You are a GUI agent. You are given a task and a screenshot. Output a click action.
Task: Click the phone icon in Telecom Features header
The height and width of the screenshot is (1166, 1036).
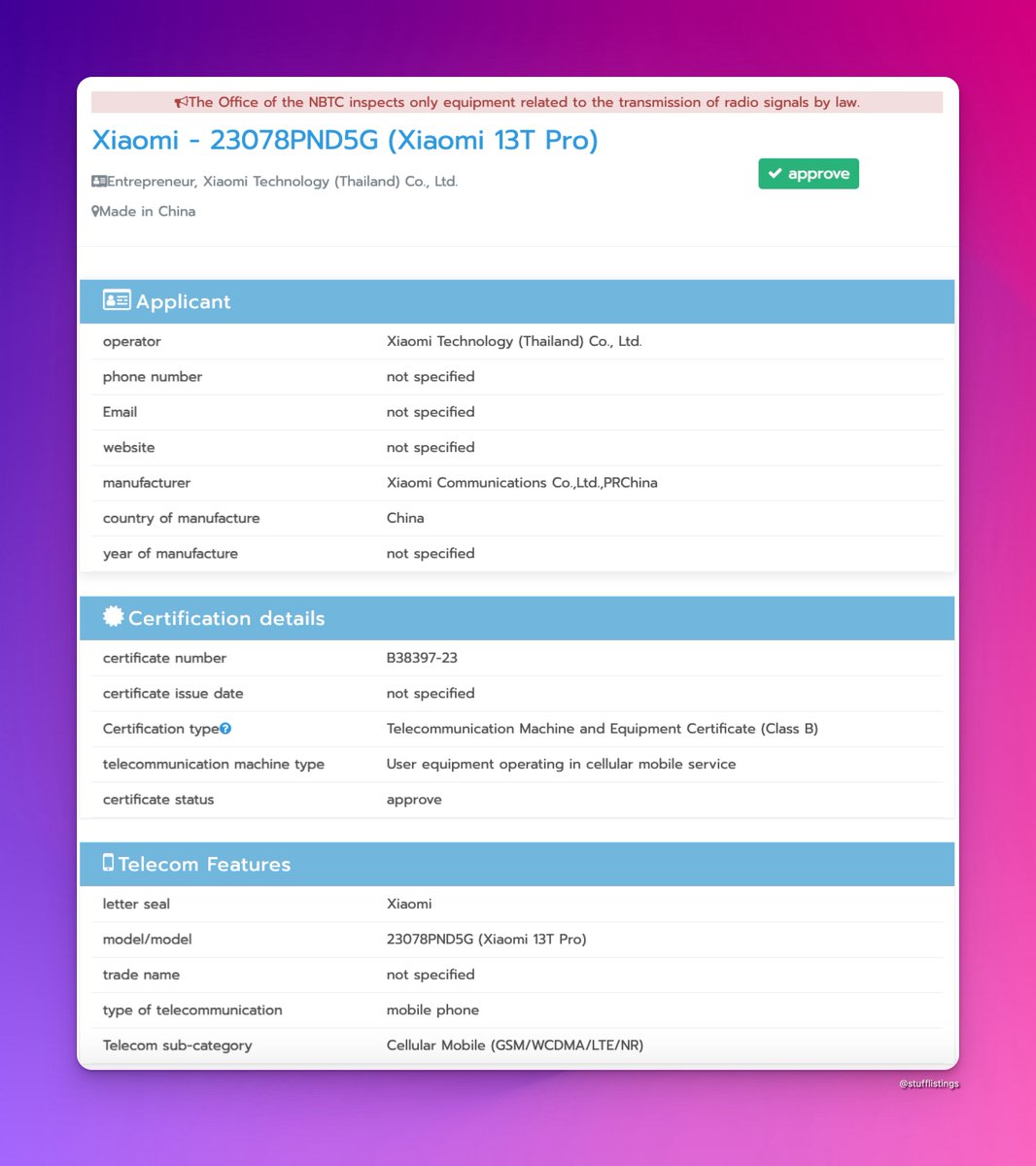[108, 862]
